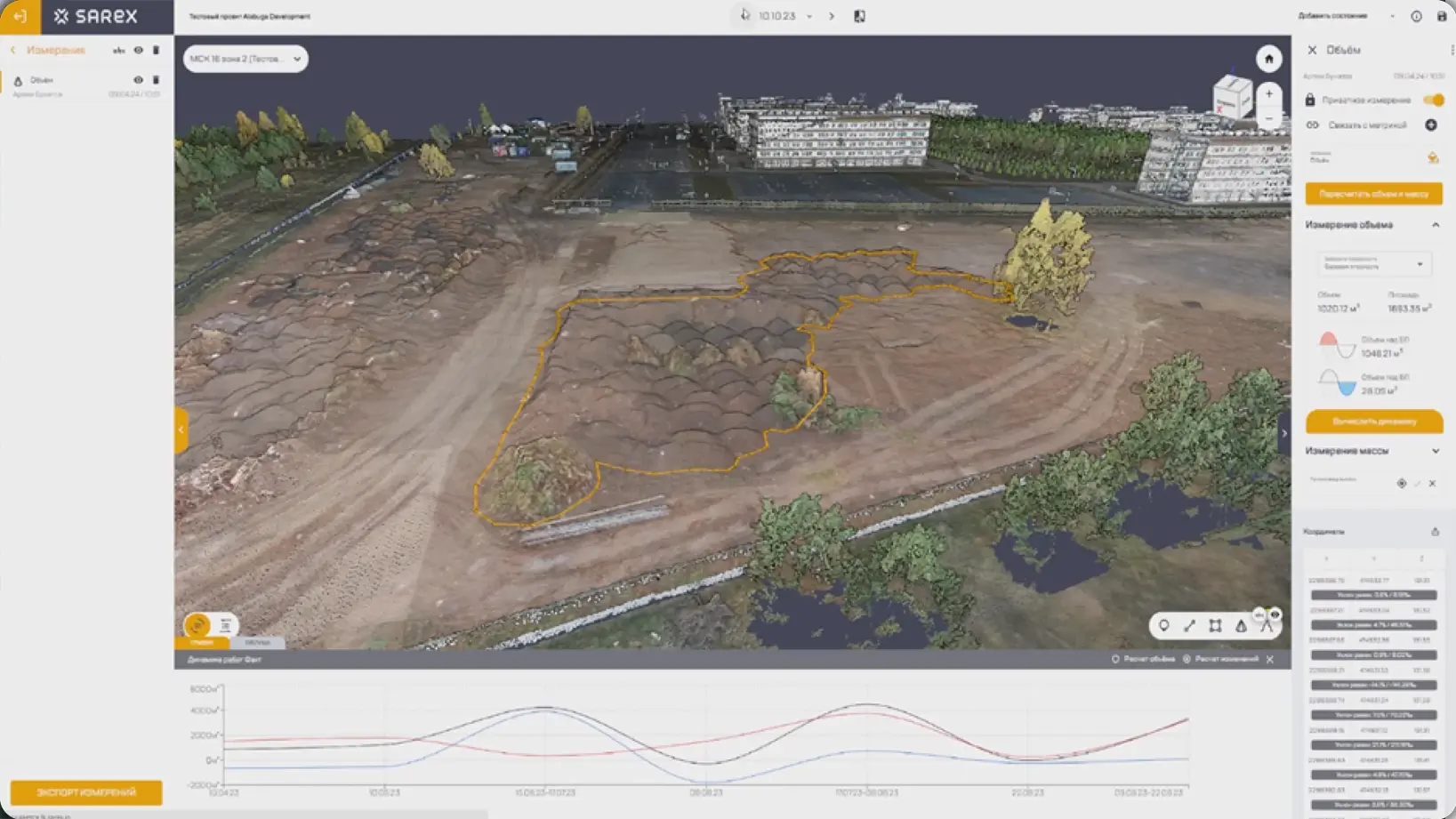Collapse the Измерение объема section
This screenshot has width=1456, height=819.
pos(1435,225)
